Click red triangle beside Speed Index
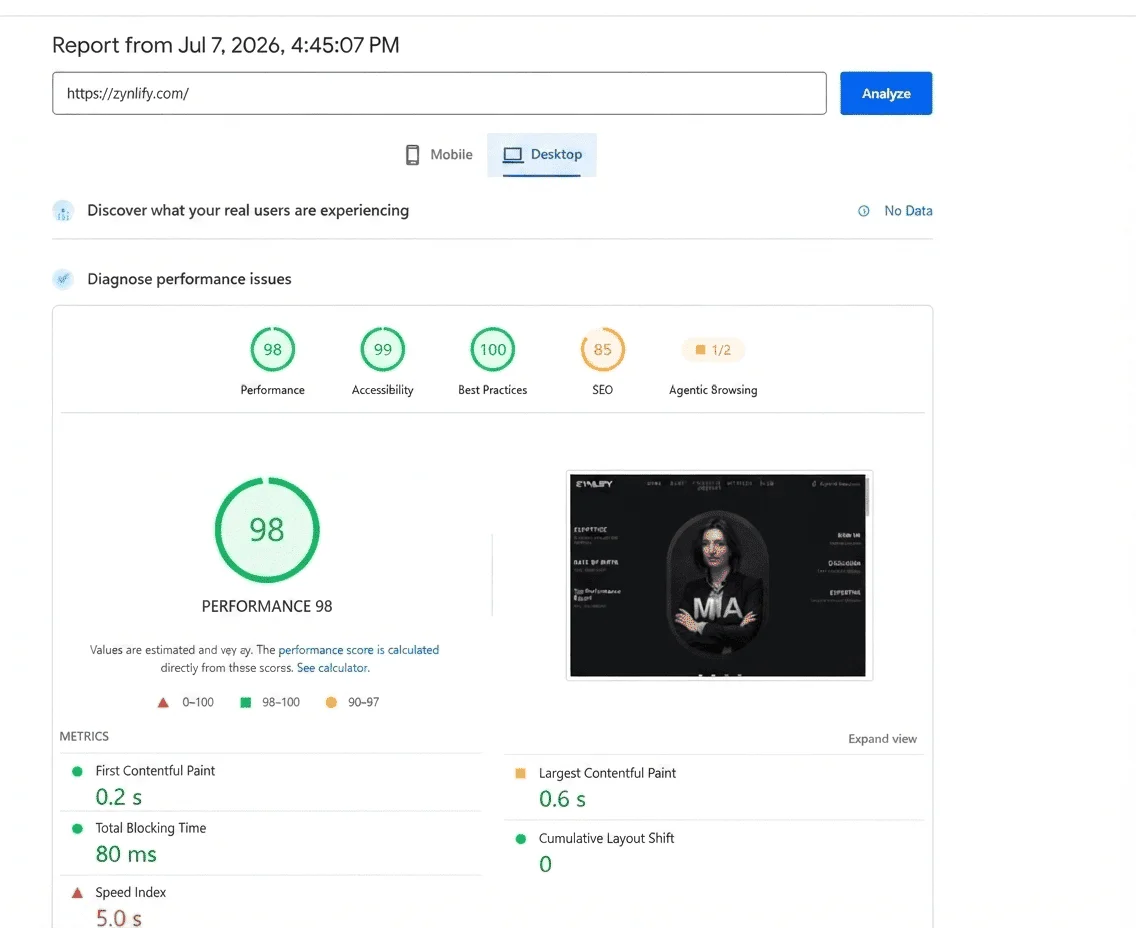This screenshot has height=928, width=1136. click(77, 893)
